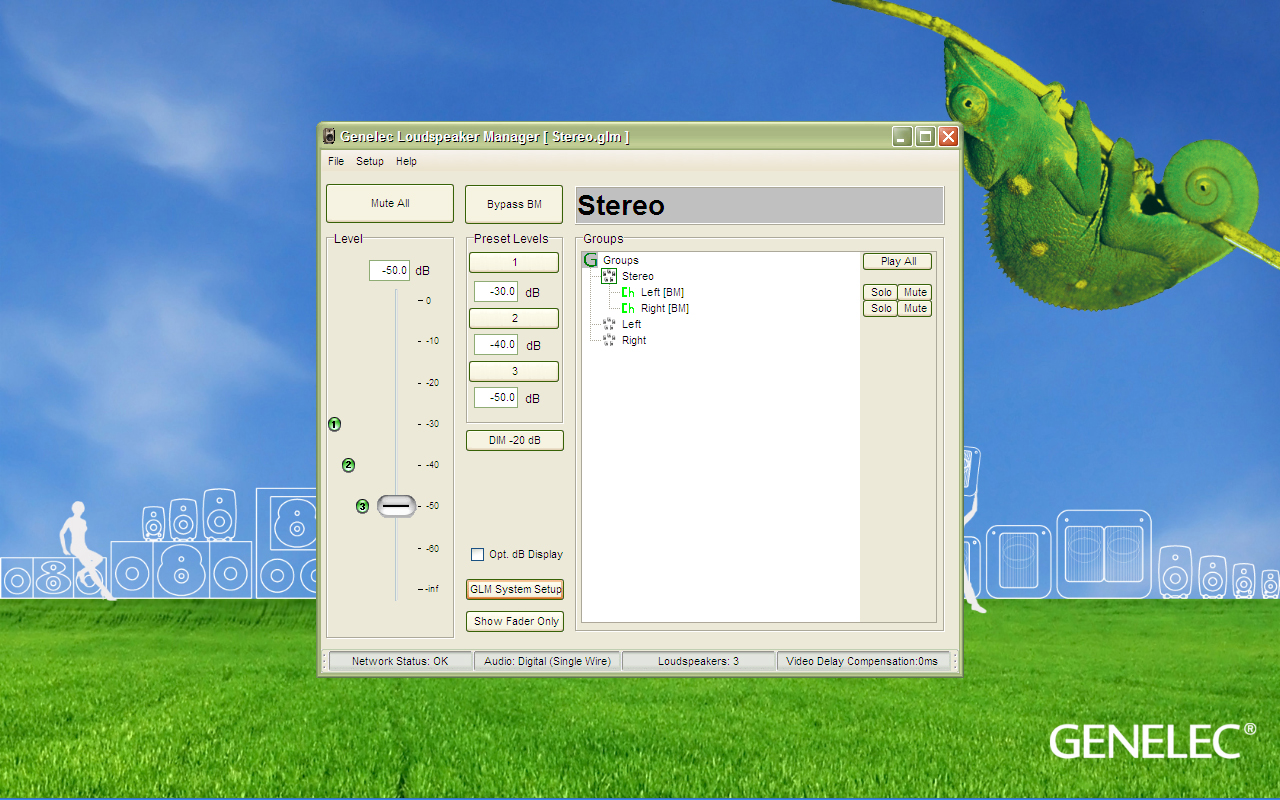Click the level fader knob

click(396, 506)
